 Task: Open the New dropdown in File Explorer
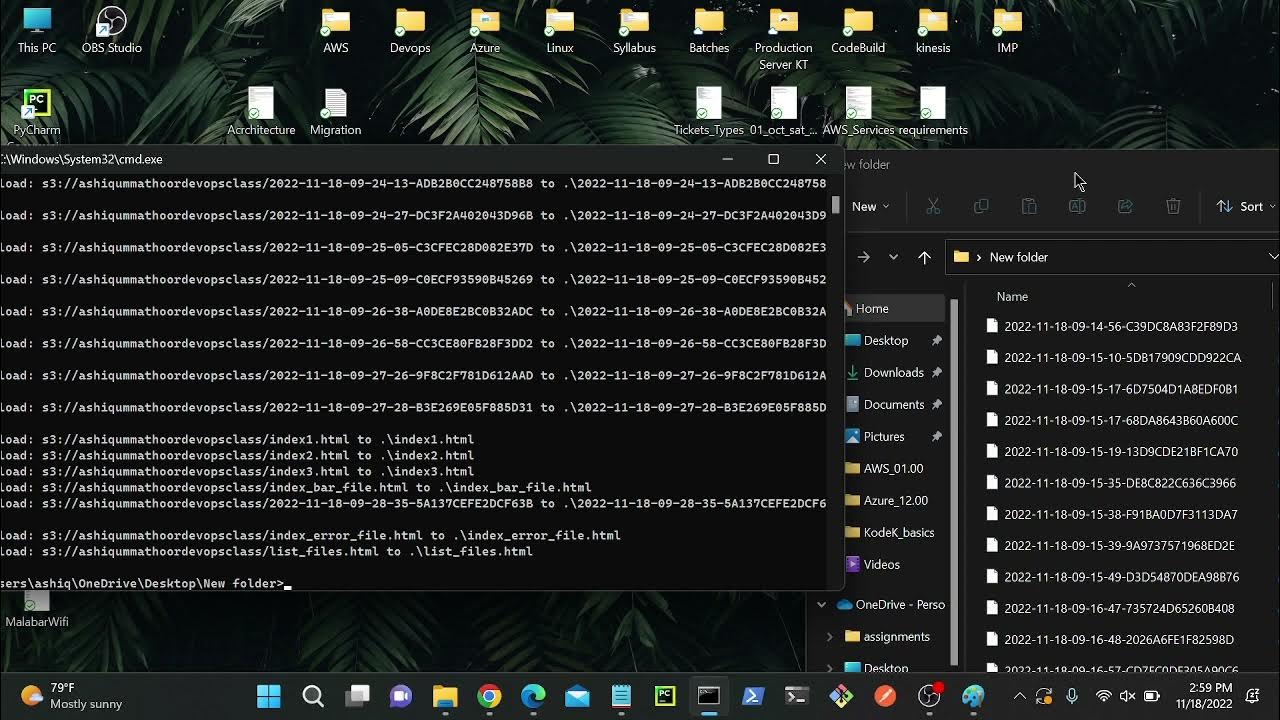point(869,206)
